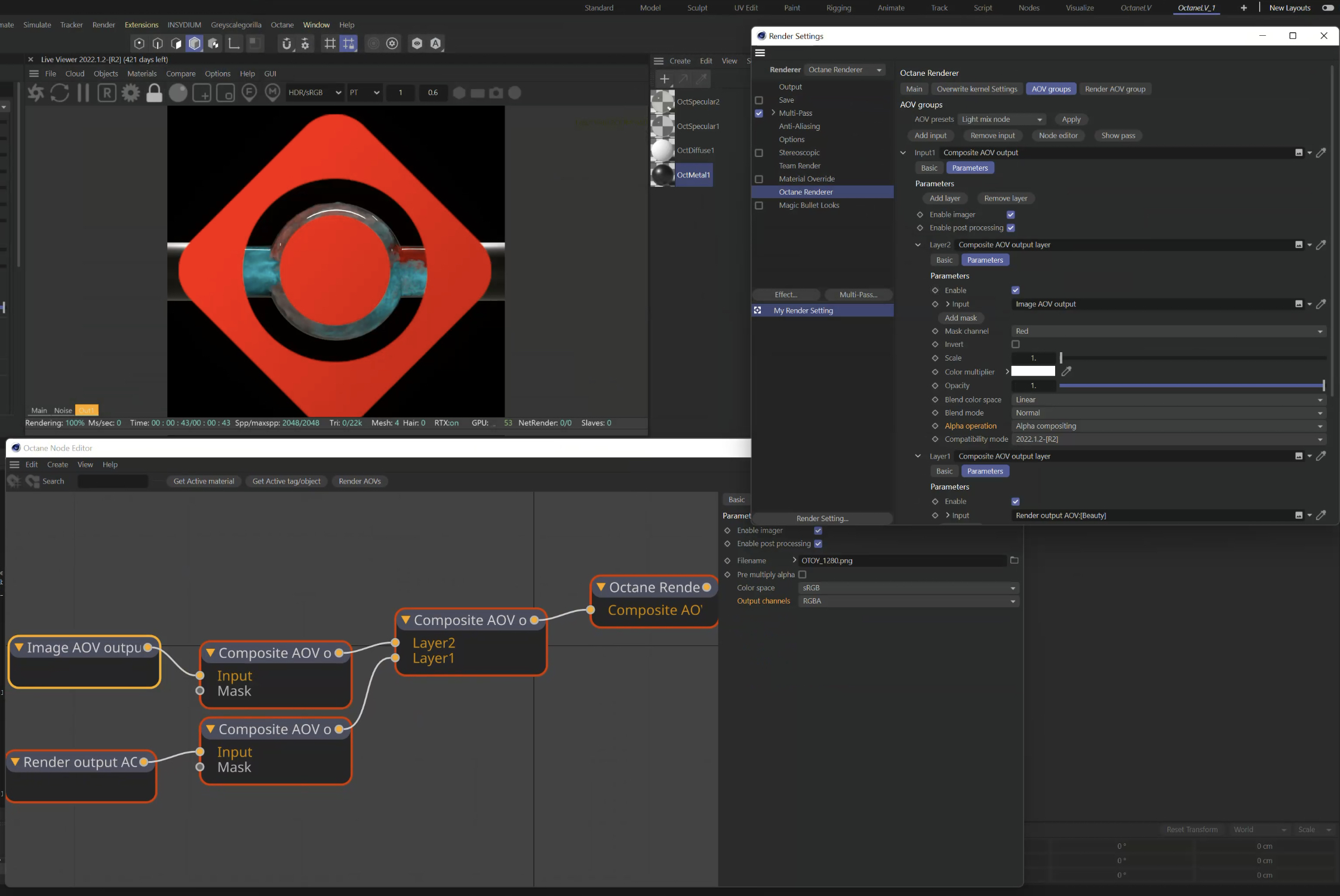Click the pick focus F icon
The image size is (1340, 896).
pyautogui.click(x=249, y=93)
